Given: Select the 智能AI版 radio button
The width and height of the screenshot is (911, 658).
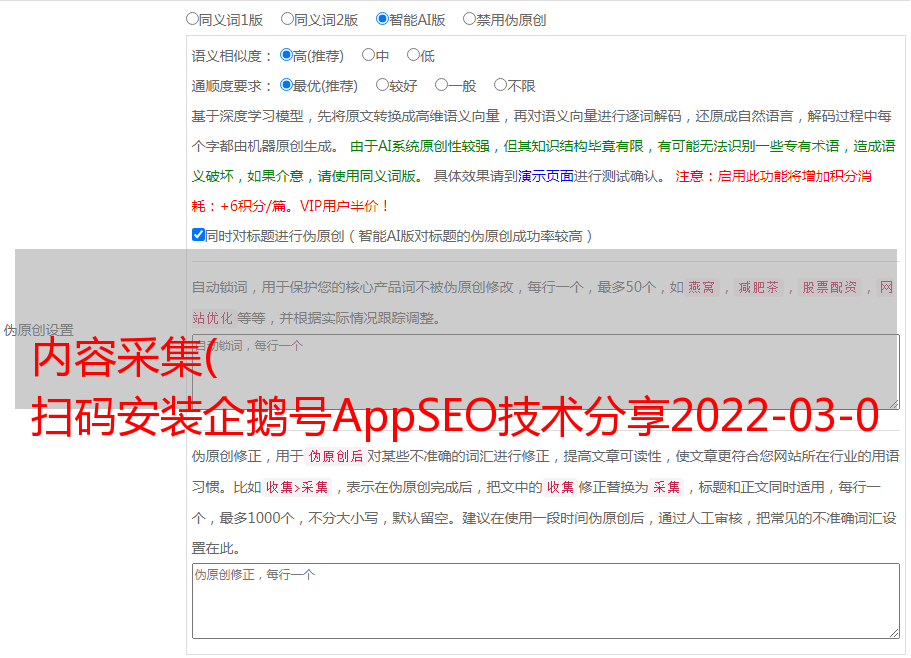Looking at the screenshot, I should [x=382, y=19].
